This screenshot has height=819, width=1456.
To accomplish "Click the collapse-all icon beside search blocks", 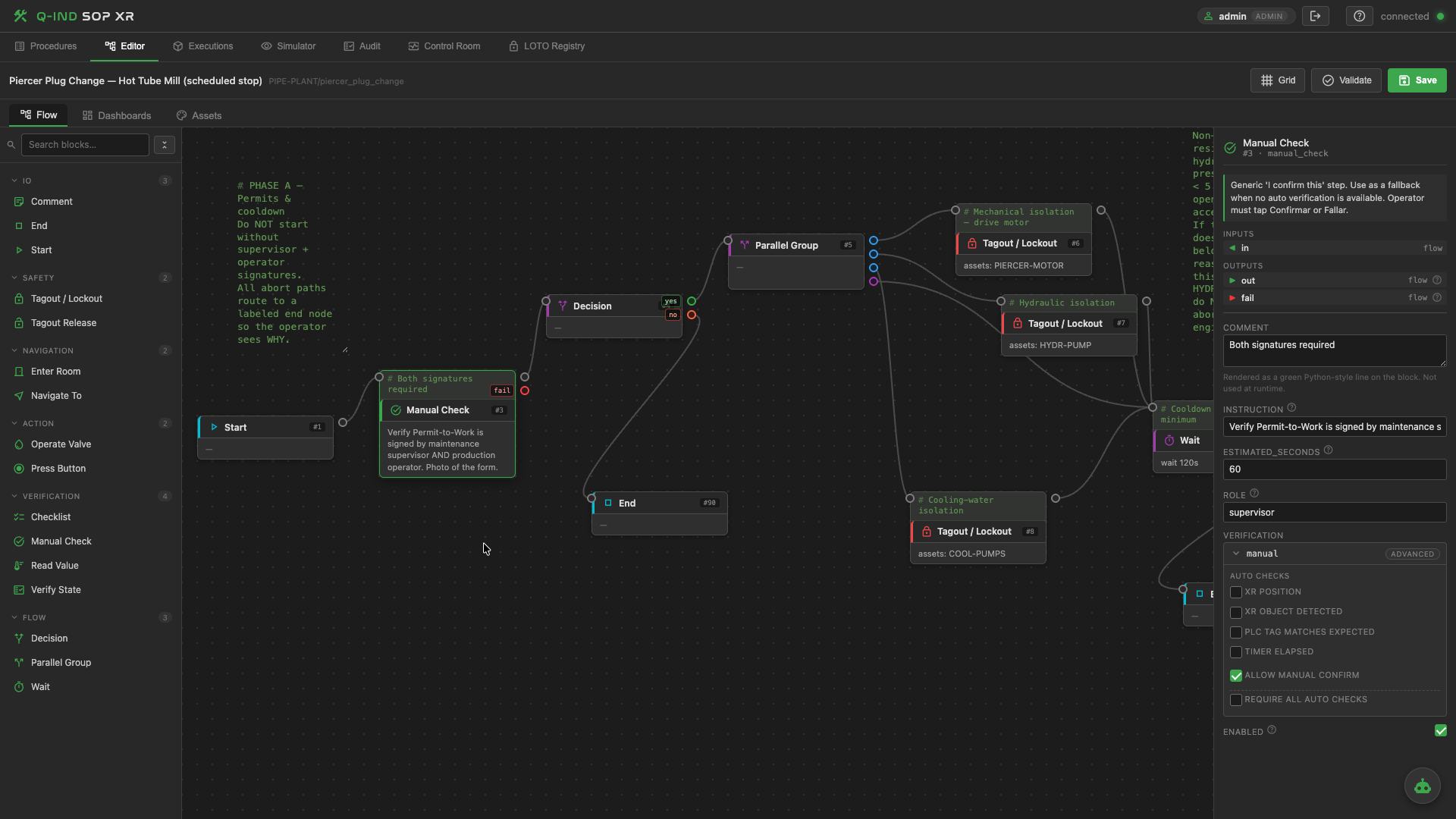I will coord(165,145).
